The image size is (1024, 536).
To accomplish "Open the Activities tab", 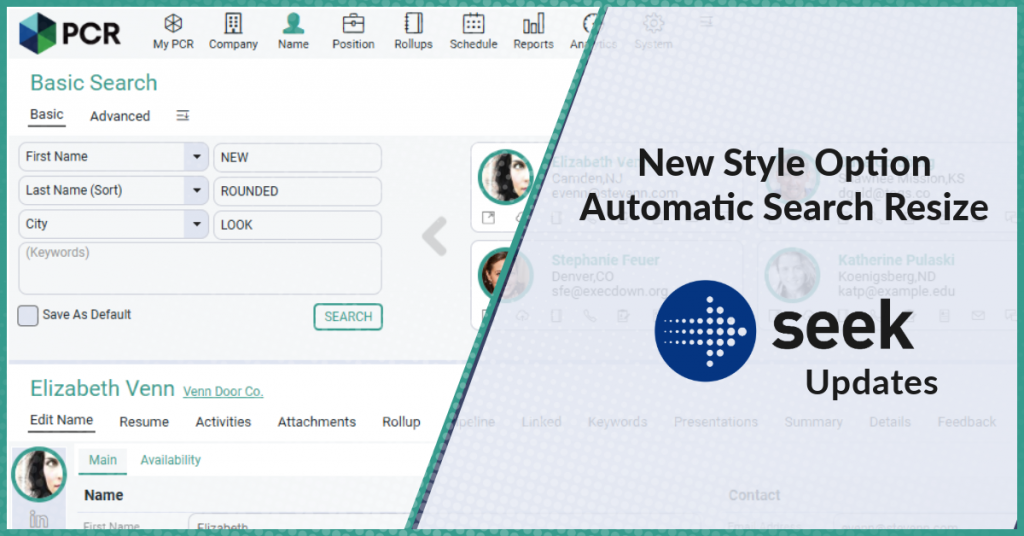I will point(223,422).
